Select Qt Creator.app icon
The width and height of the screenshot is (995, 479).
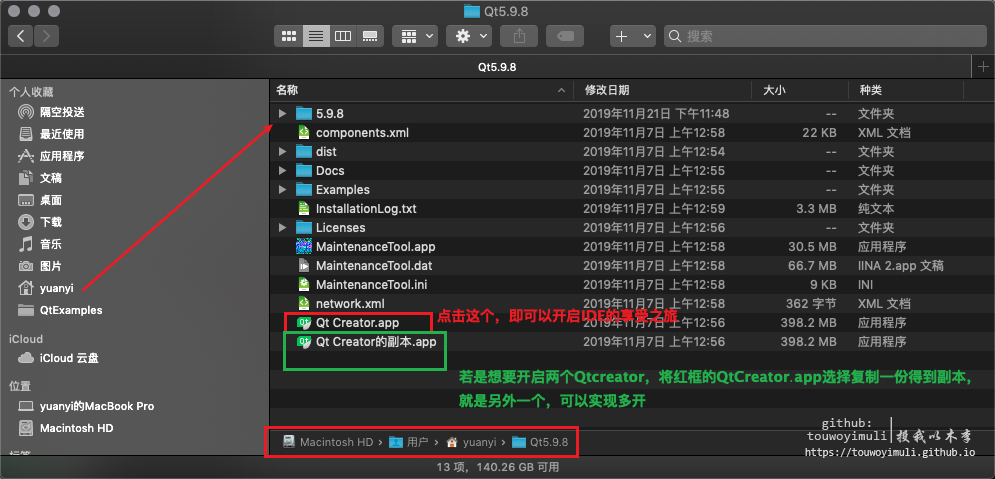point(304,323)
